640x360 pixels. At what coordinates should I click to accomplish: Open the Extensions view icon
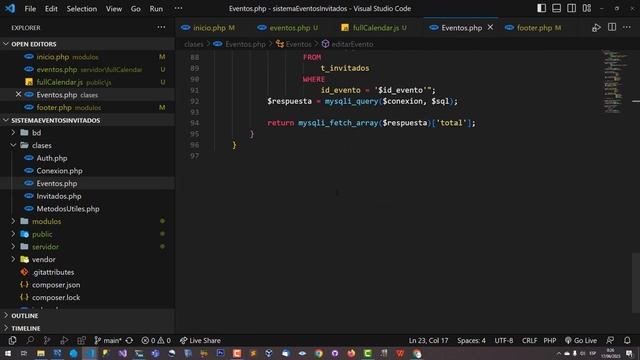[x=81, y=340]
